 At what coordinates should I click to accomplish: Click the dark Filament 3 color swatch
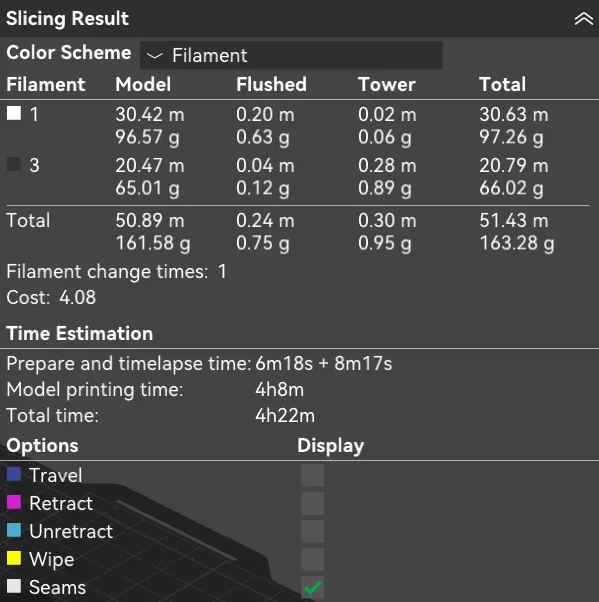point(14,164)
